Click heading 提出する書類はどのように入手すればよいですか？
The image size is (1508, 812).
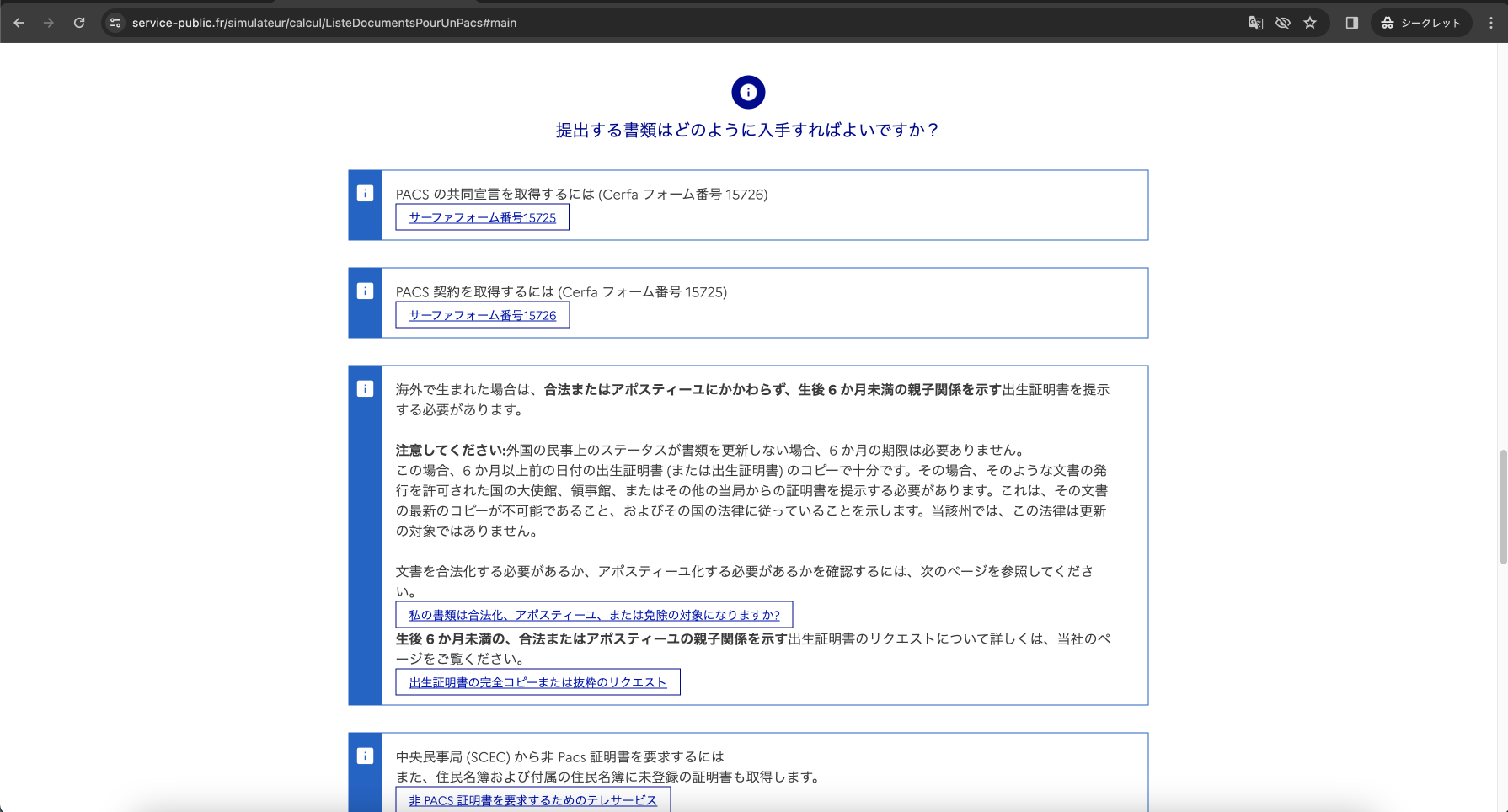(x=748, y=130)
